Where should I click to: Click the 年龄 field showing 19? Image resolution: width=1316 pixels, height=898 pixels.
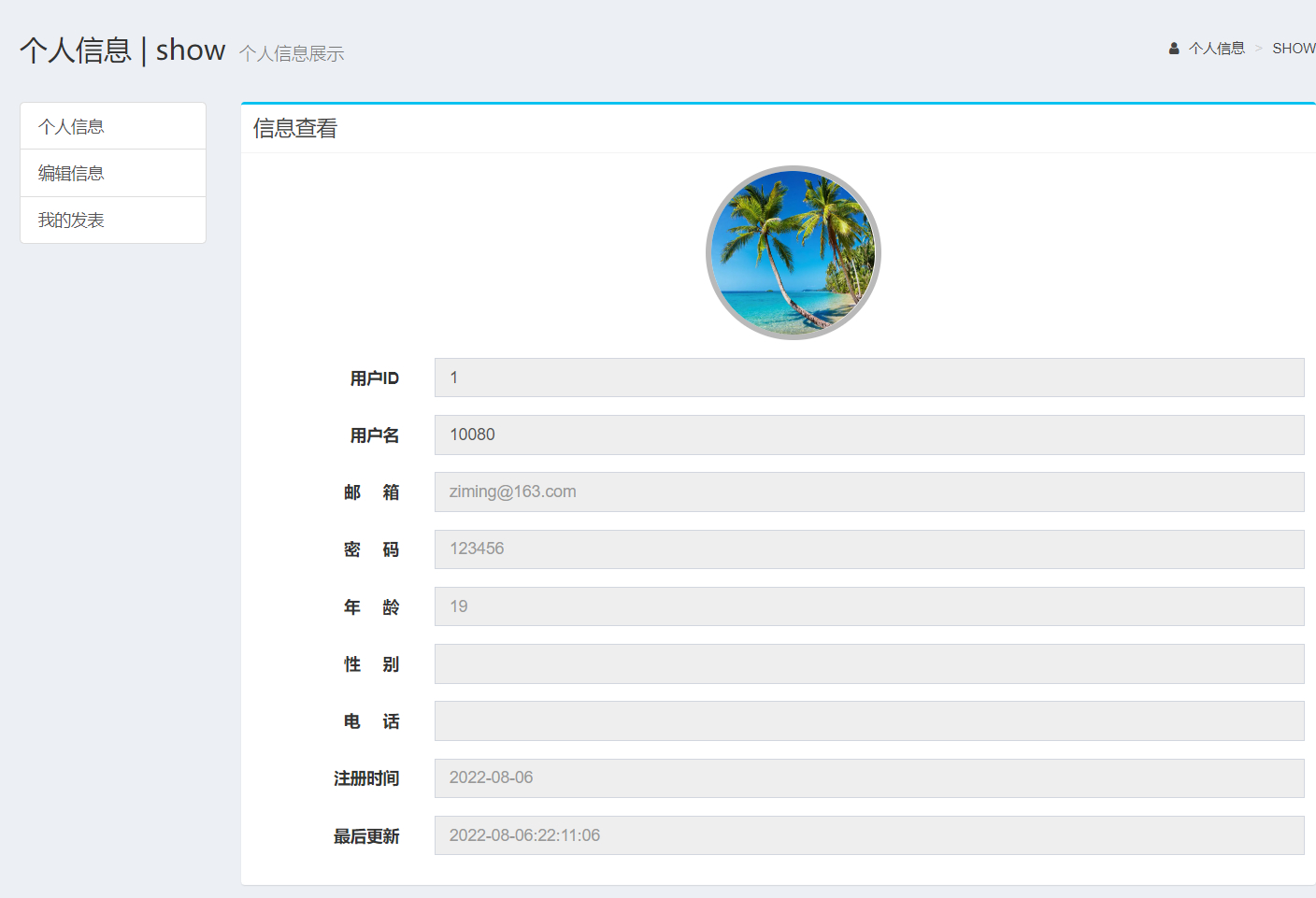click(x=868, y=606)
